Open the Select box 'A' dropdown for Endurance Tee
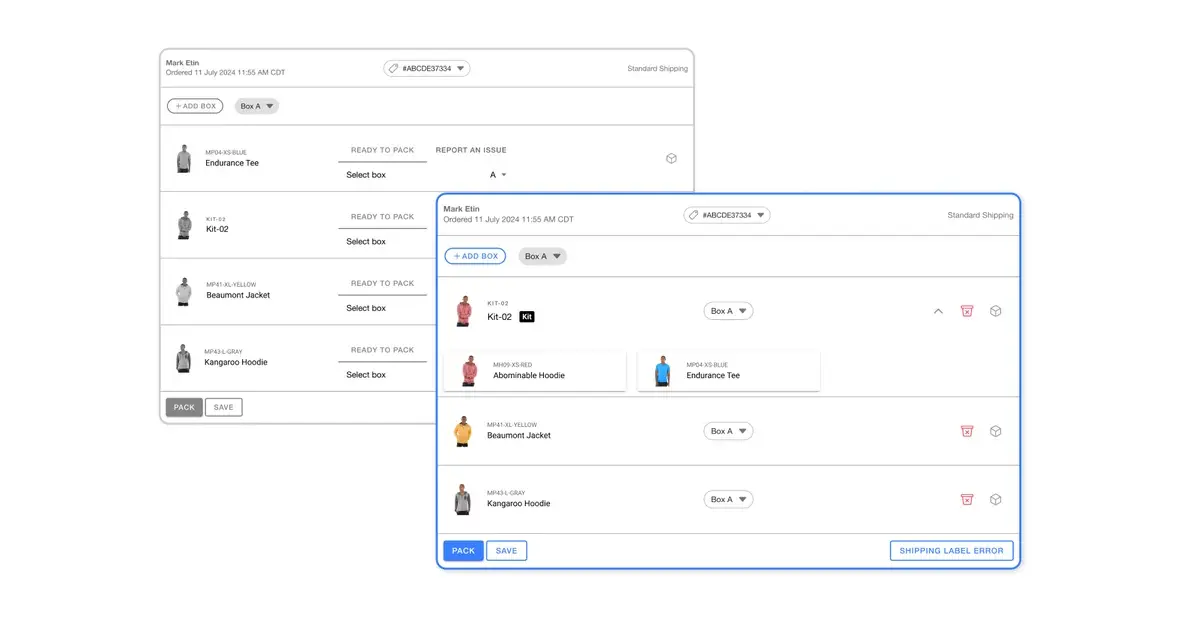Viewport: 1180px width, 618px height. coord(498,175)
